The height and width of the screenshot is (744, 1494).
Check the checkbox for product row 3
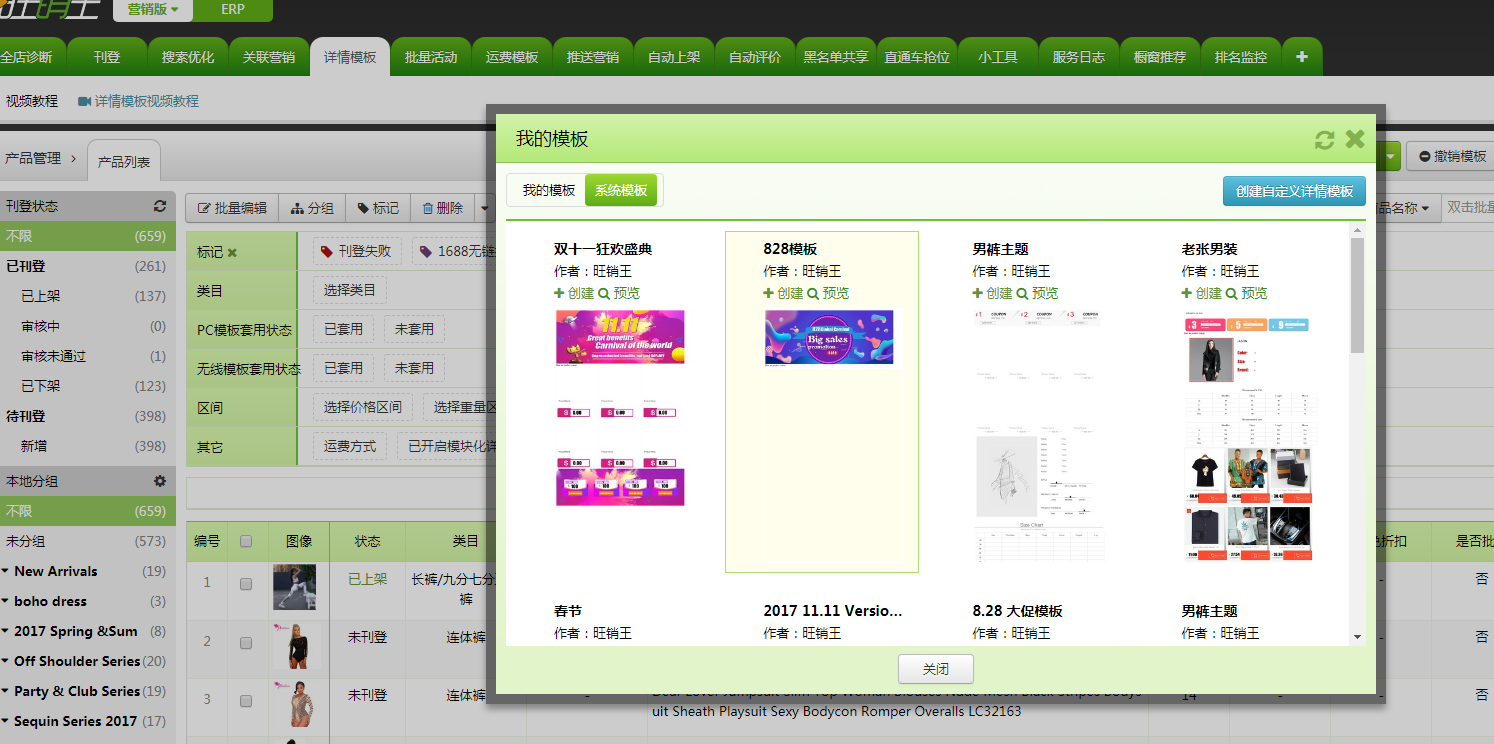pyautogui.click(x=246, y=699)
